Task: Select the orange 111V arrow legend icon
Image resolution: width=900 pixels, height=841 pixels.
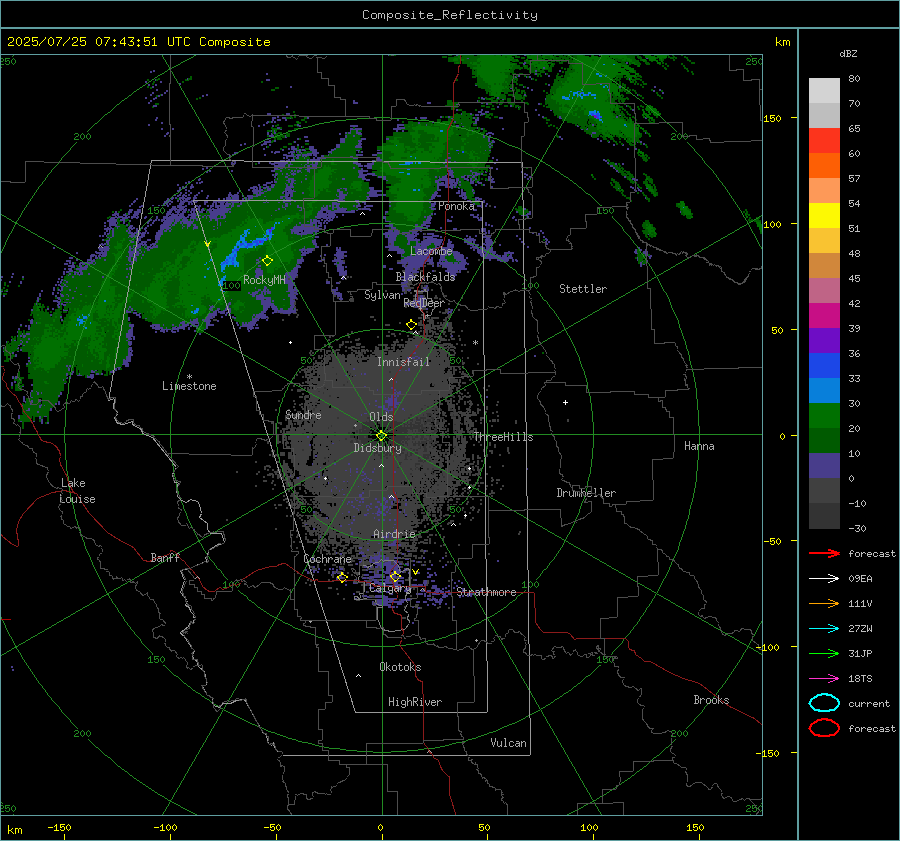Action: pos(824,603)
